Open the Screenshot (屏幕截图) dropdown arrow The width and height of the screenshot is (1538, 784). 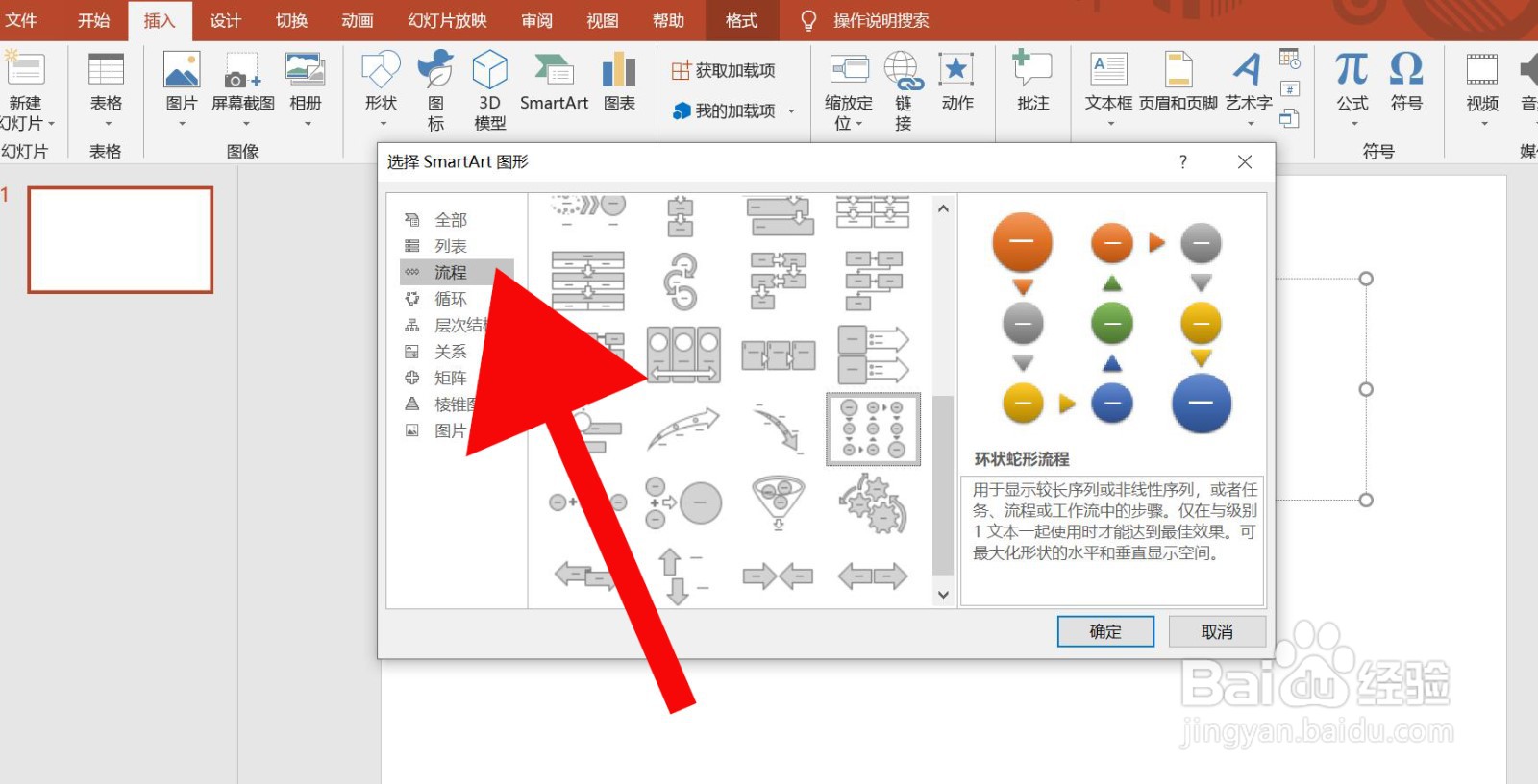[245, 124]
